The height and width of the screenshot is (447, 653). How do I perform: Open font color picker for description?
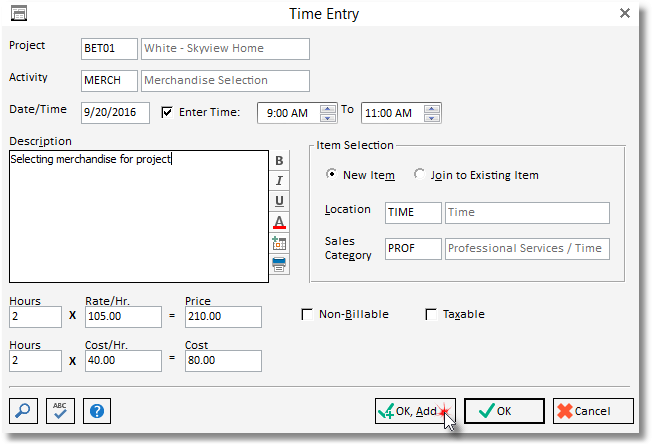pyautogui.click(x=279, y=222)
